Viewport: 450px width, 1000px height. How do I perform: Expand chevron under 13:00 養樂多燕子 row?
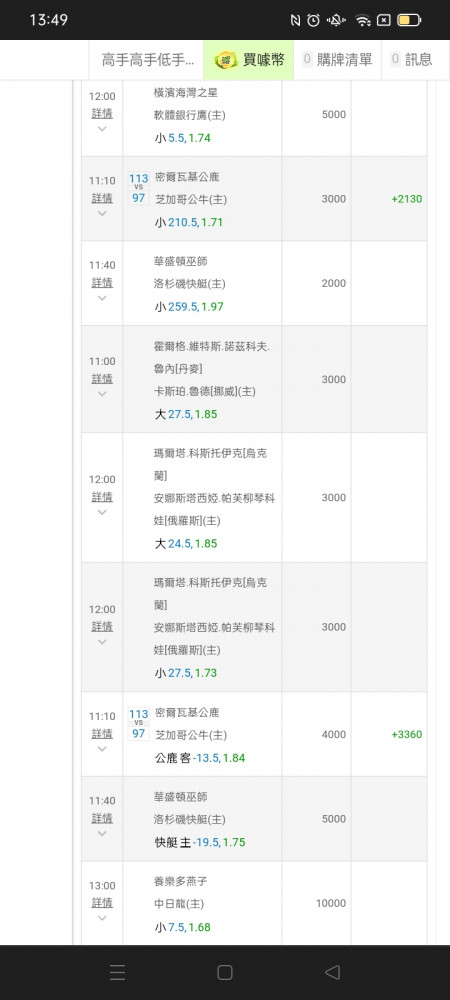coord(102,918)
